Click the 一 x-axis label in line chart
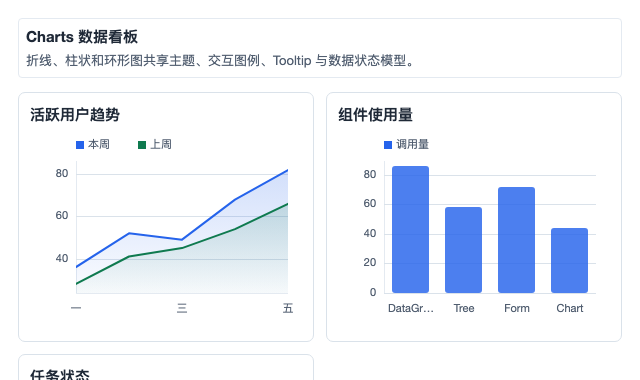The image size is (640, 380). [76, 308]
